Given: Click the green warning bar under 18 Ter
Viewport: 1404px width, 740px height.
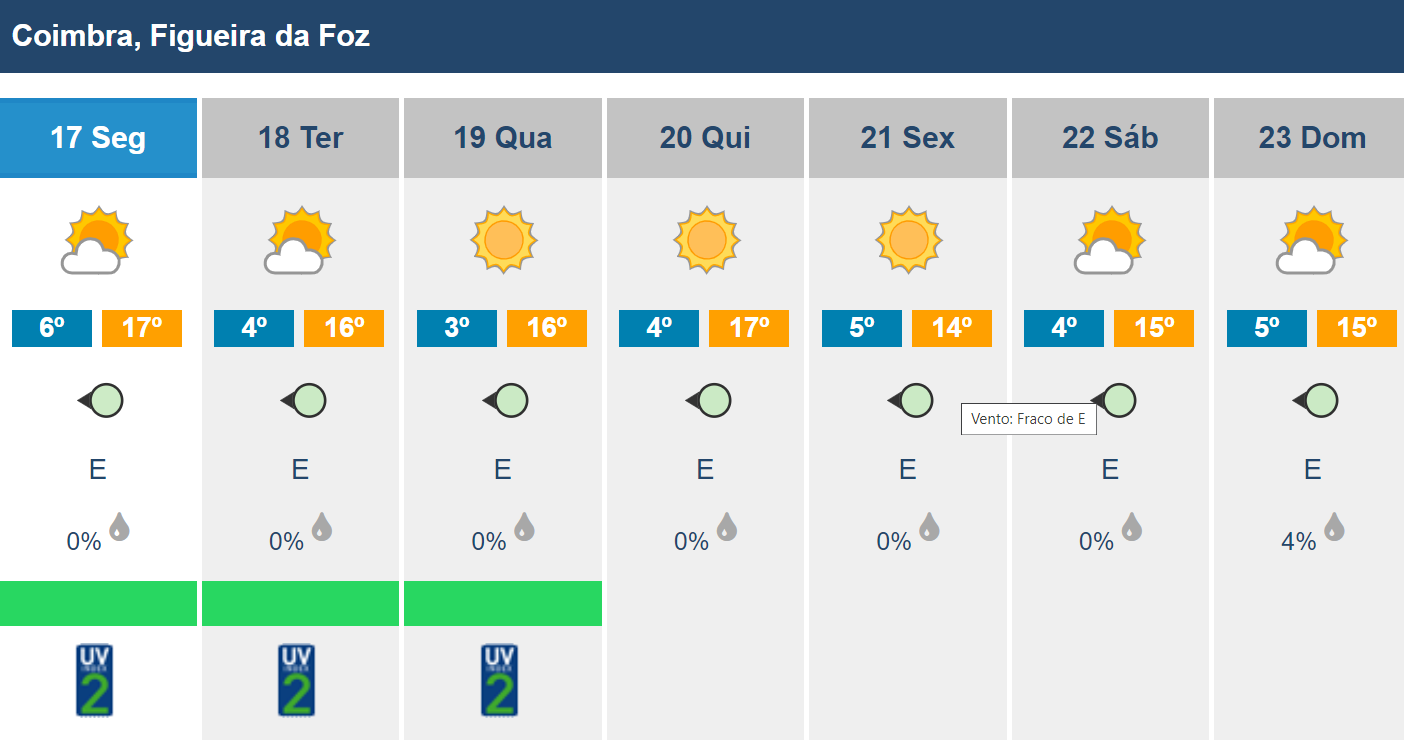Looking at the screenshot, I should (x=300, y=603).
